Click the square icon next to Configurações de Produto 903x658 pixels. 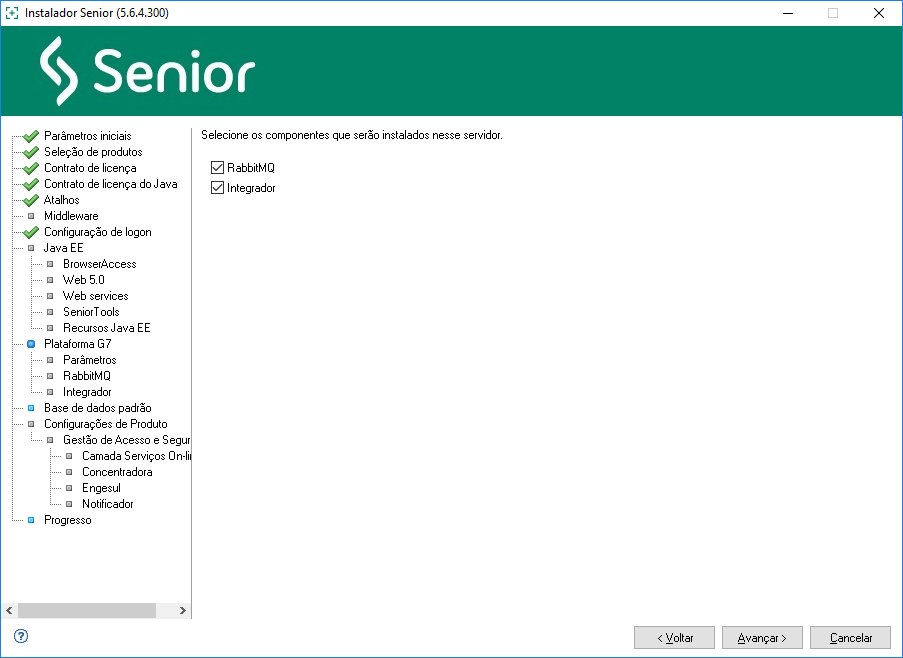[x=31, y=424]
